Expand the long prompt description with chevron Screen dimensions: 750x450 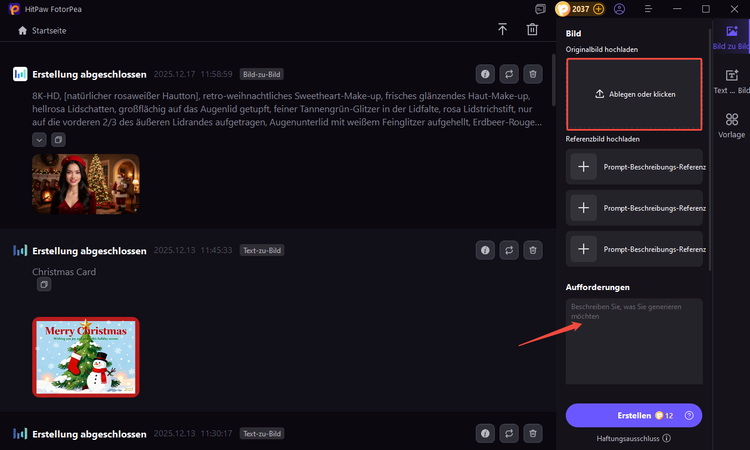click(39, 140)
